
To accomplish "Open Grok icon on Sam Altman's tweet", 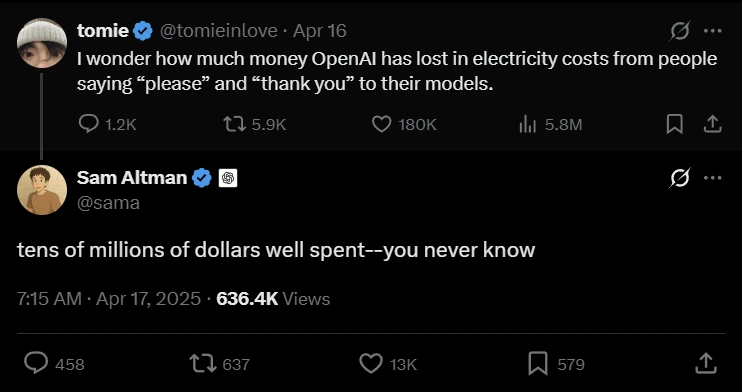I will (x=680, y=178).
